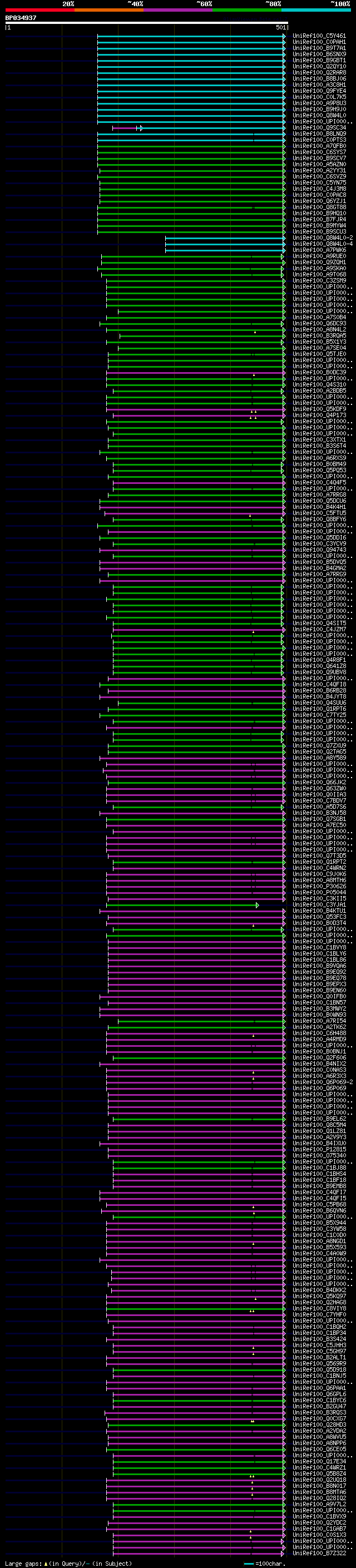Viewport: 356px width, 1568px height.
Task: Open hit UniRef100_P30626
Action: (319, 886)
